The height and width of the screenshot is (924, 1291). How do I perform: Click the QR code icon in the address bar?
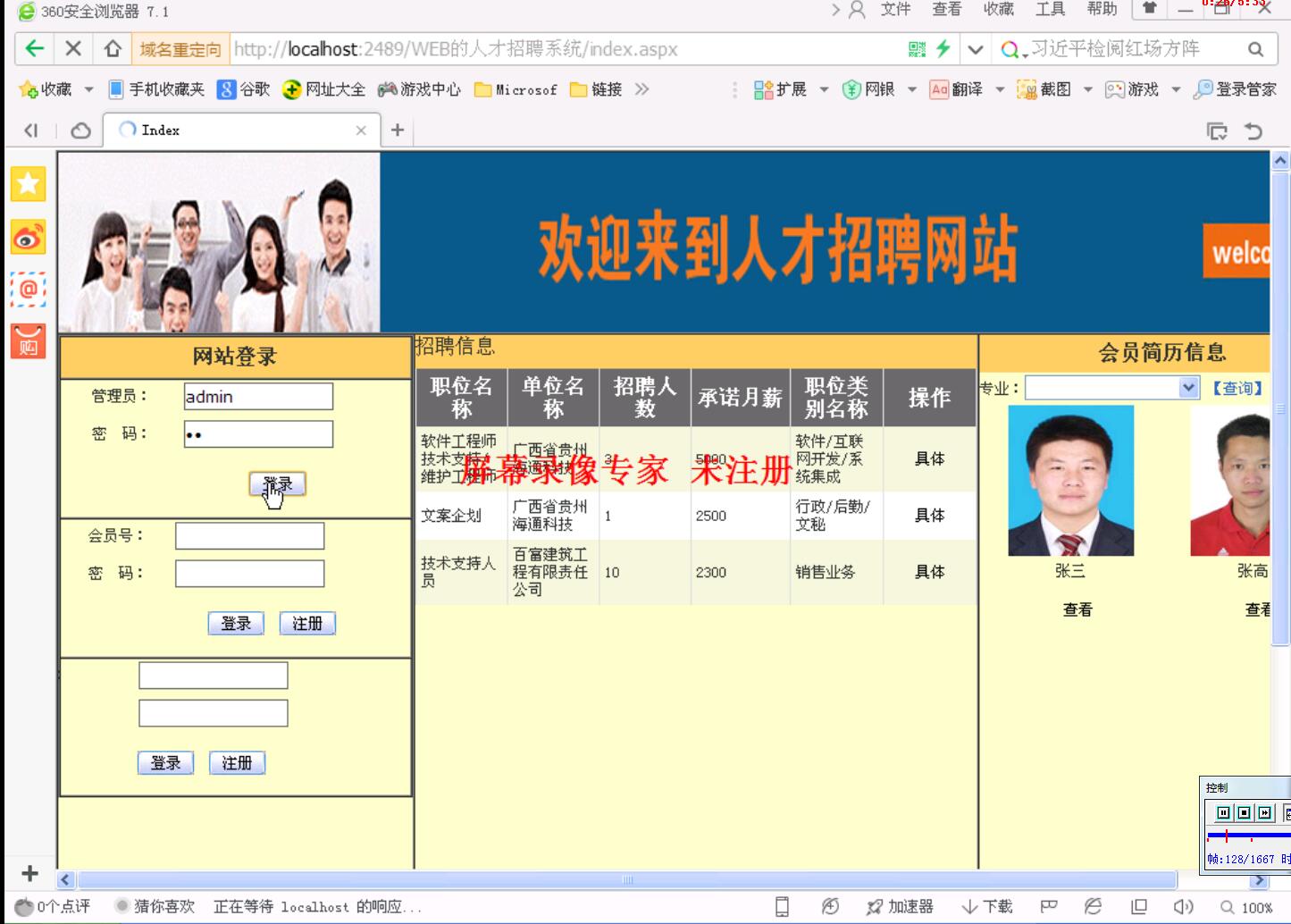tap(917, 49)
